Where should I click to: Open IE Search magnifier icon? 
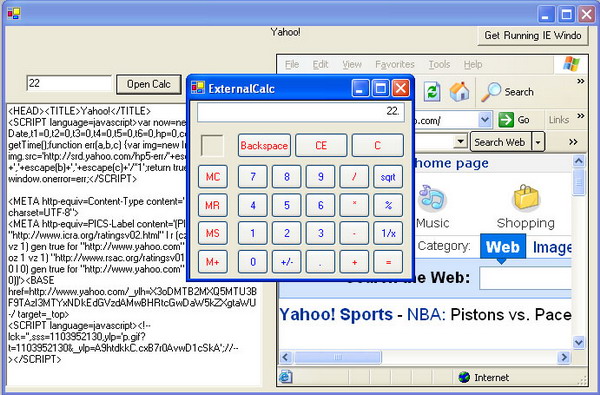point(491,92)
